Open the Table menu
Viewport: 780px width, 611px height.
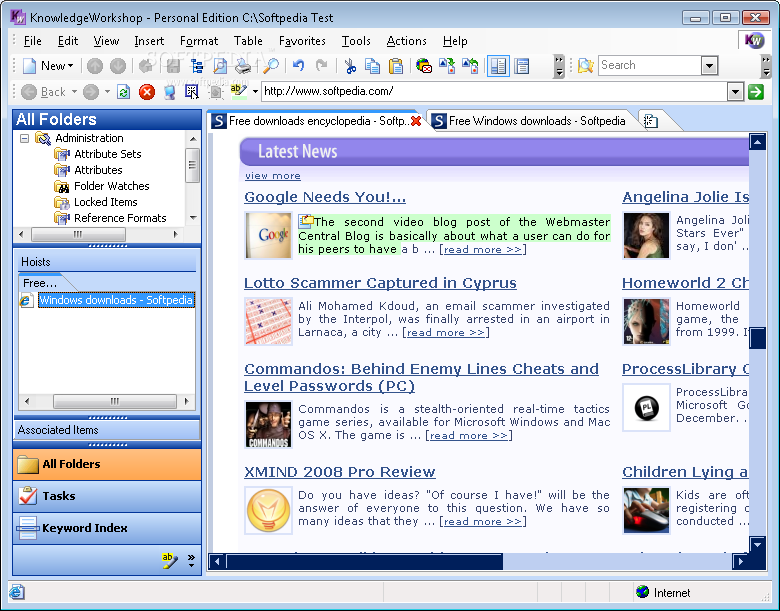[x=248, y=41]
